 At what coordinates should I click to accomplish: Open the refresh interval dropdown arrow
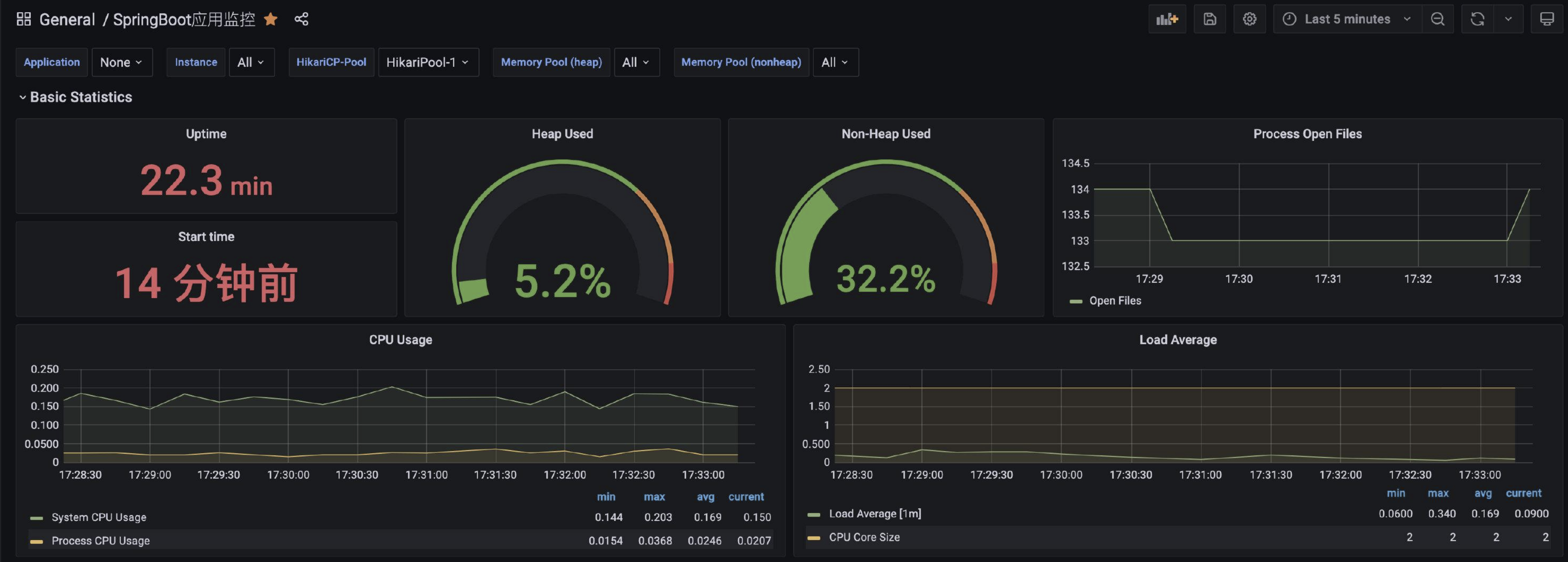pyautogui.click(x=1509, y=19)
